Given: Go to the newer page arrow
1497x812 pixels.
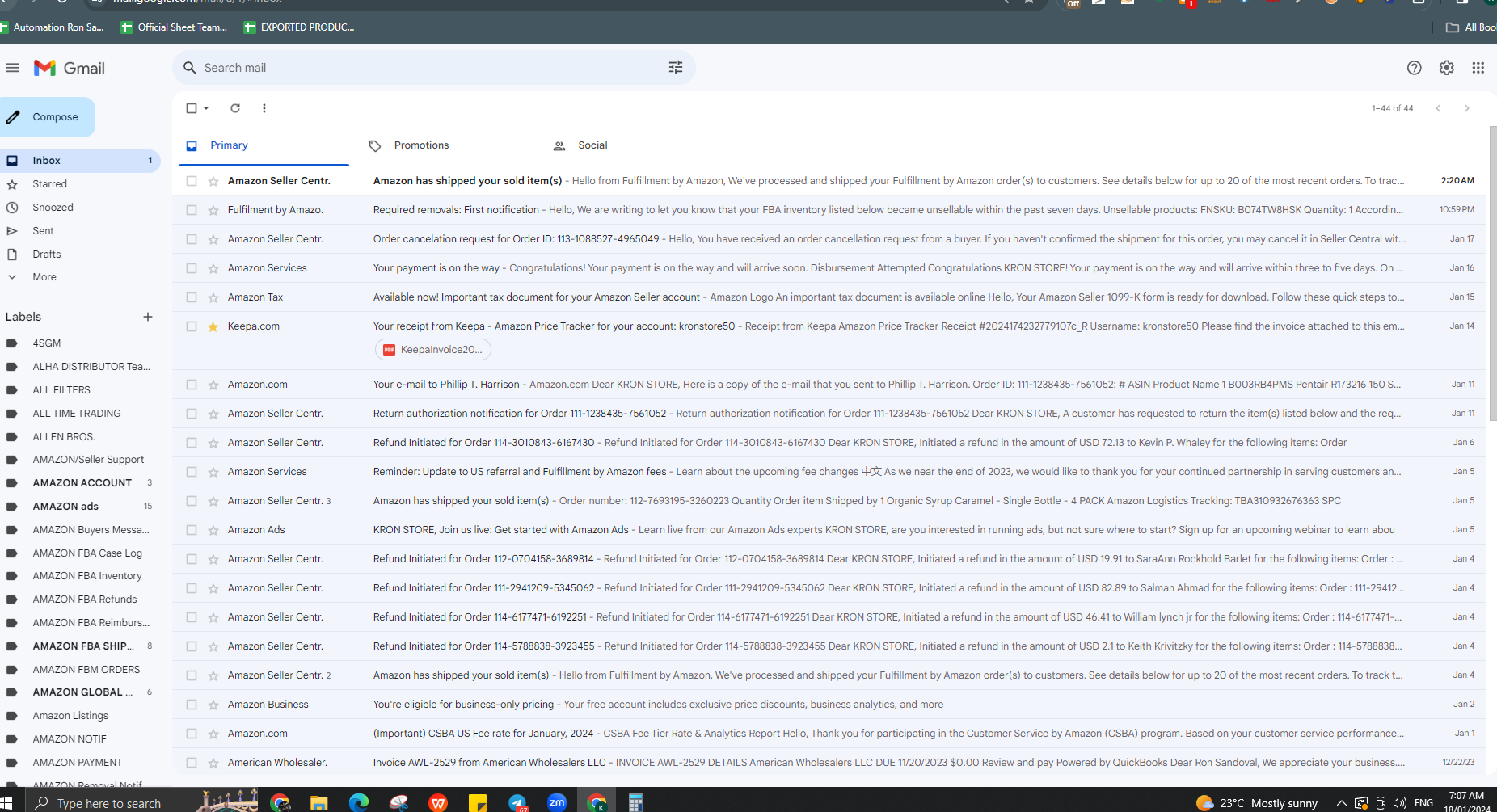Looking at the screenshot, I should coord(1438,108).
